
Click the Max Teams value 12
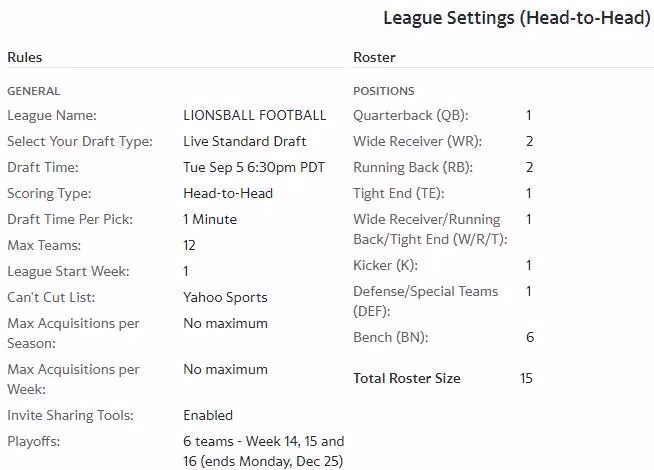189,245
